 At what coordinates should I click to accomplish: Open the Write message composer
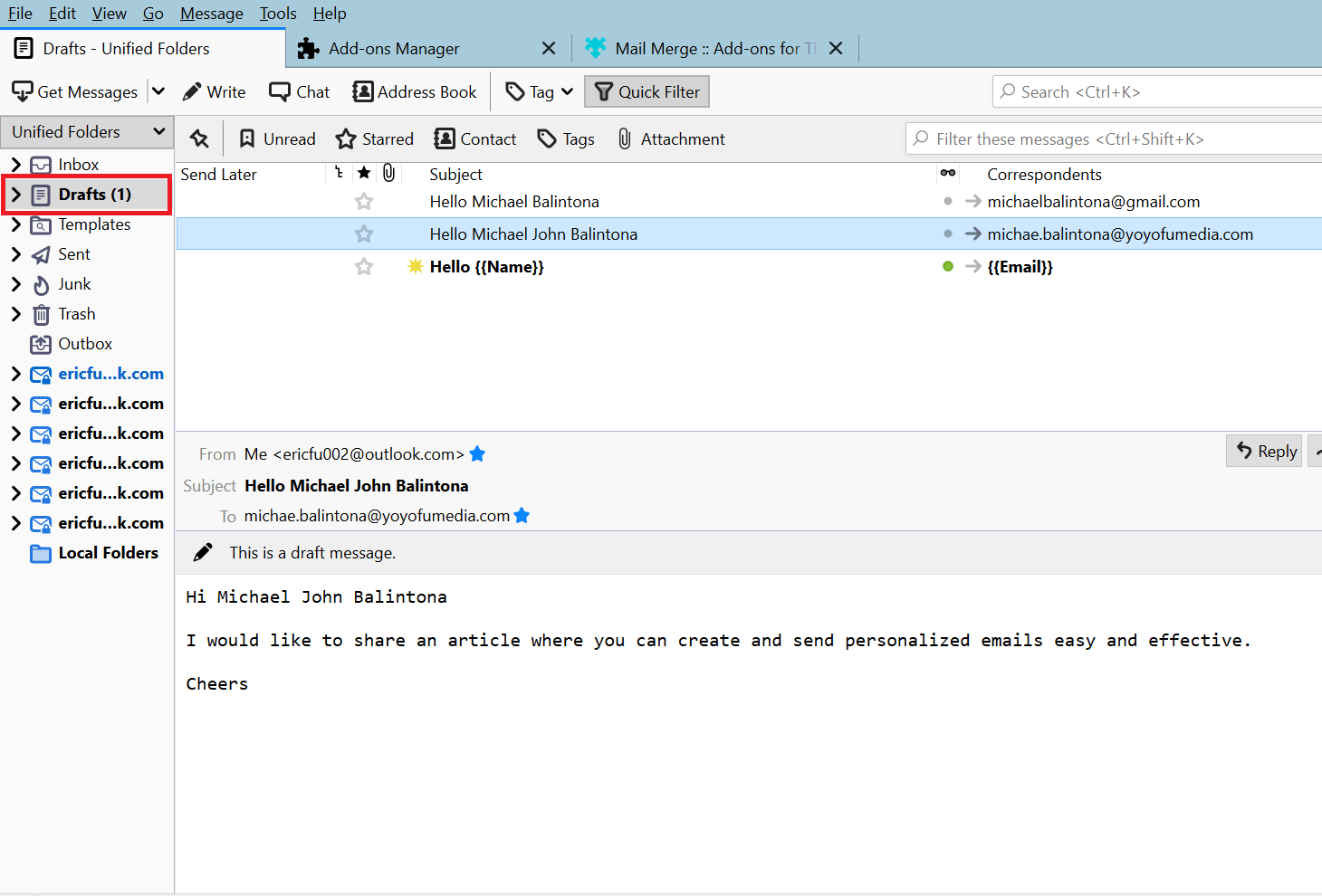pyautogui.click(x=214, y=91)
